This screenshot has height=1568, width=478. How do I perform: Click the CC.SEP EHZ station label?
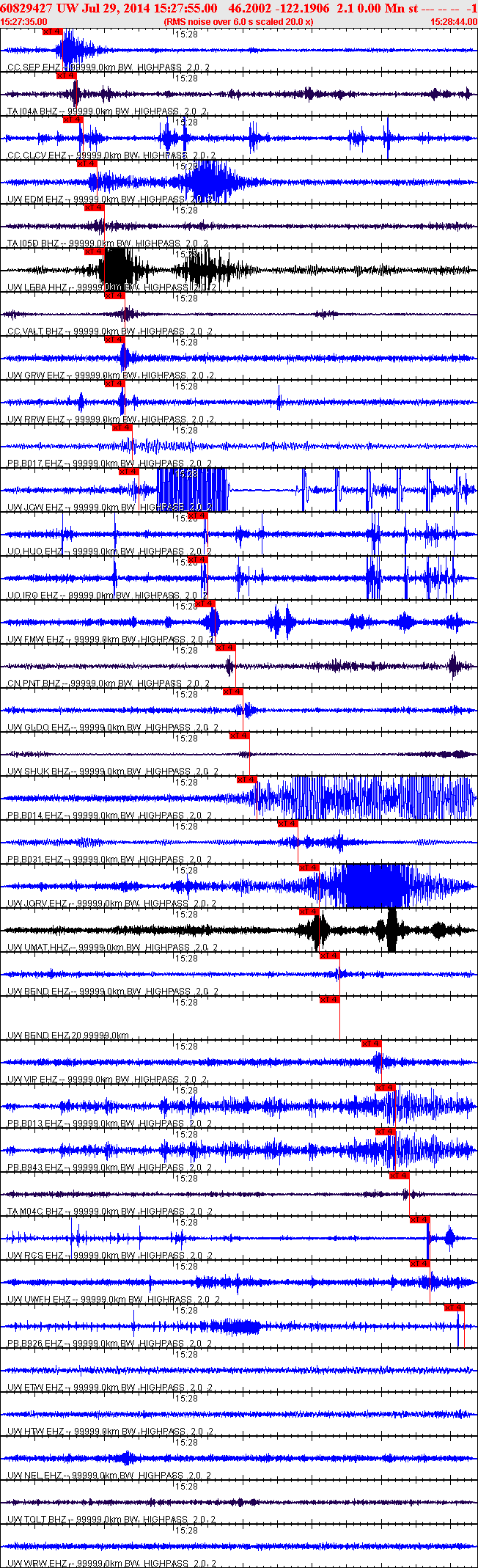(x=109, y=67)
